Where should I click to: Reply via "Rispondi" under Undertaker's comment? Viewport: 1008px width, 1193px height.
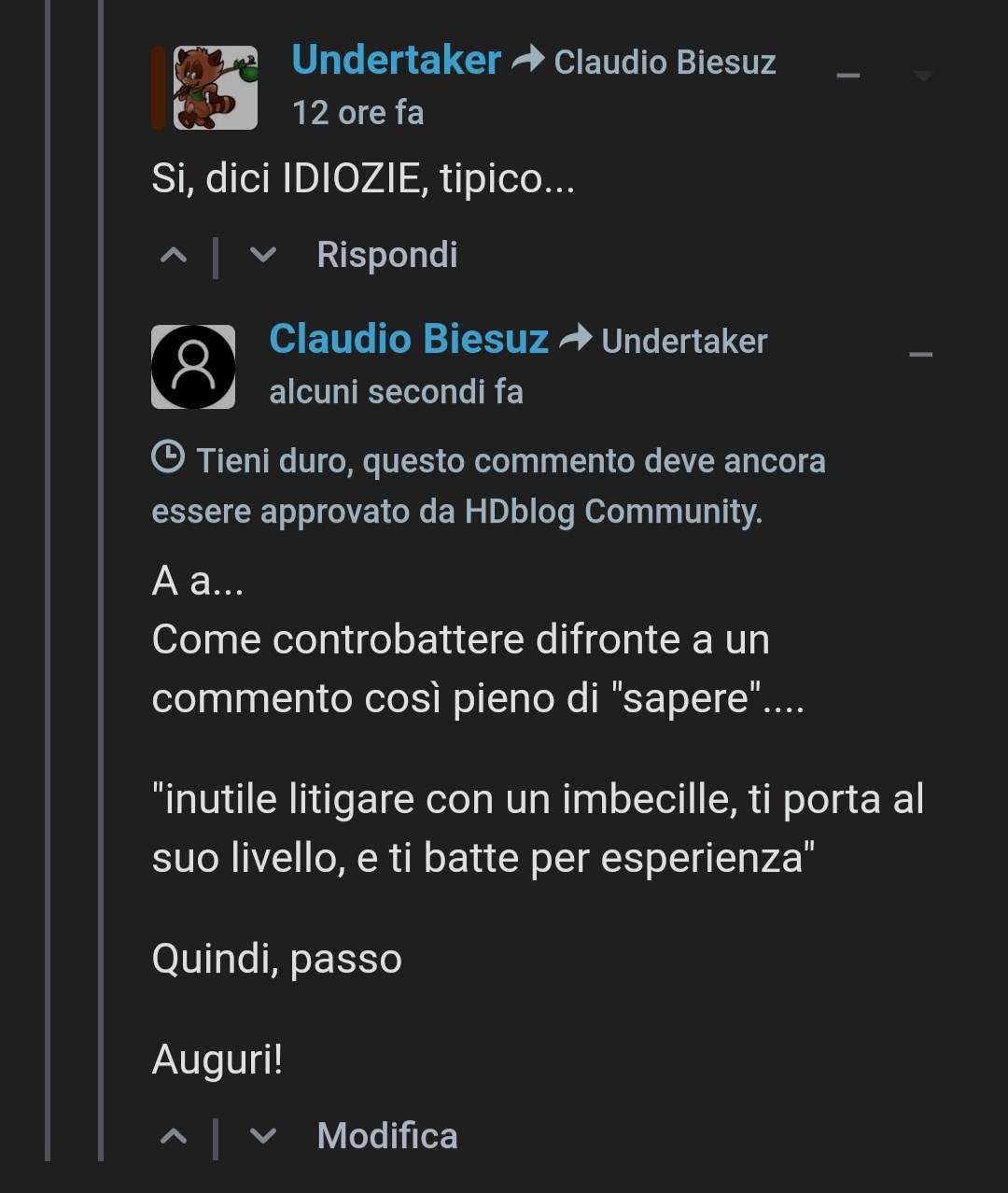coord(387,255)
